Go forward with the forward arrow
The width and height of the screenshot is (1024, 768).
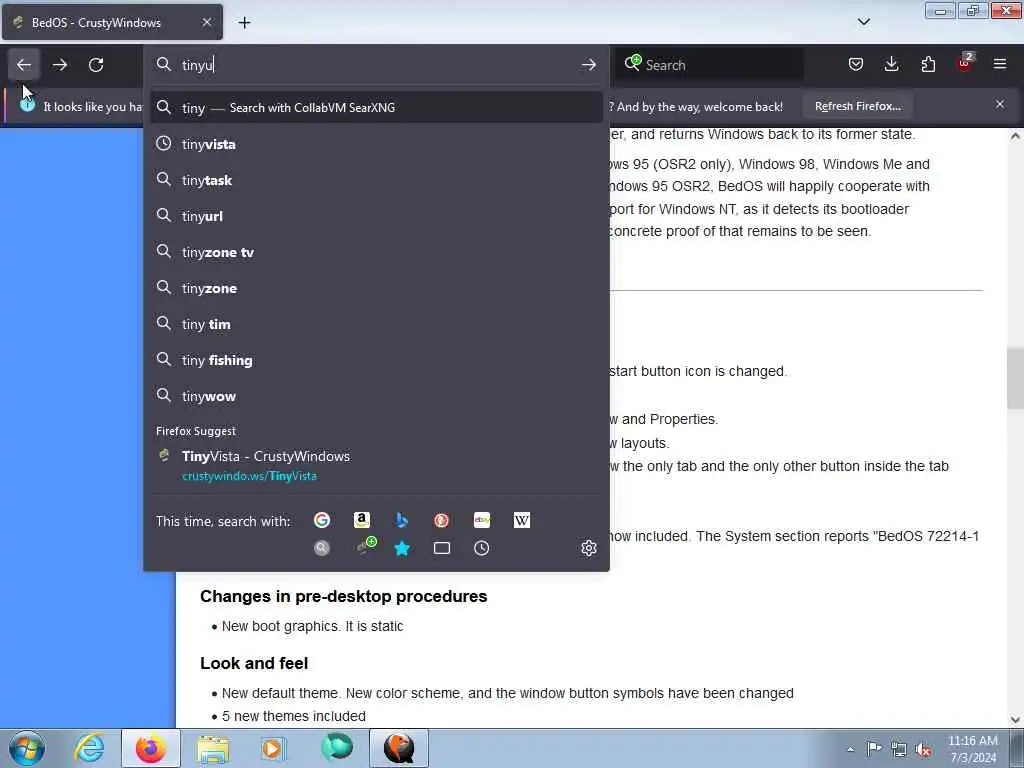coord(60,65)
